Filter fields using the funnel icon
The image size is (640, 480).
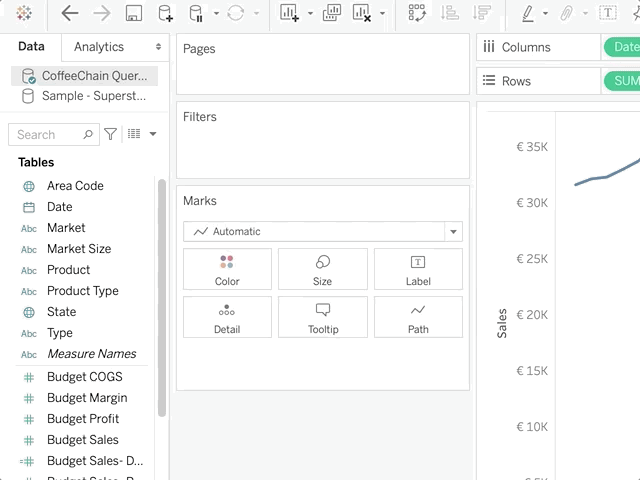pyautogui.click(x=111, y=134)
